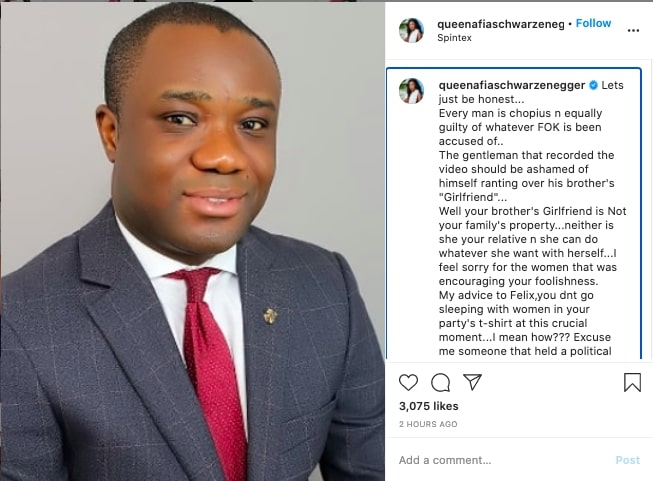Like the post with heart icon
This screenshot has height=481, width=653.
(x=408, y=382)
